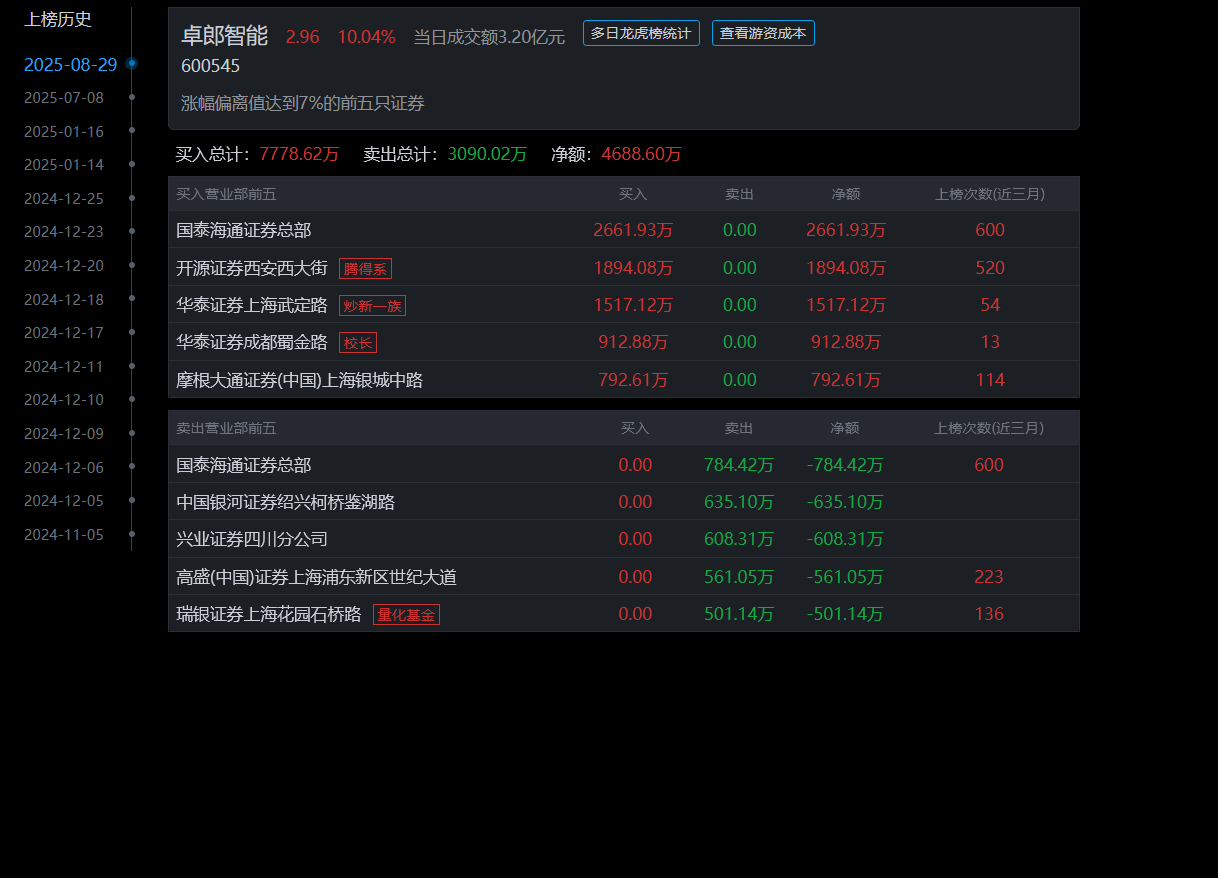The width and height of the screenshot is (1218, 878).
Task: Click the 查看游资成本 button
Action: click(x=763, y=33)
